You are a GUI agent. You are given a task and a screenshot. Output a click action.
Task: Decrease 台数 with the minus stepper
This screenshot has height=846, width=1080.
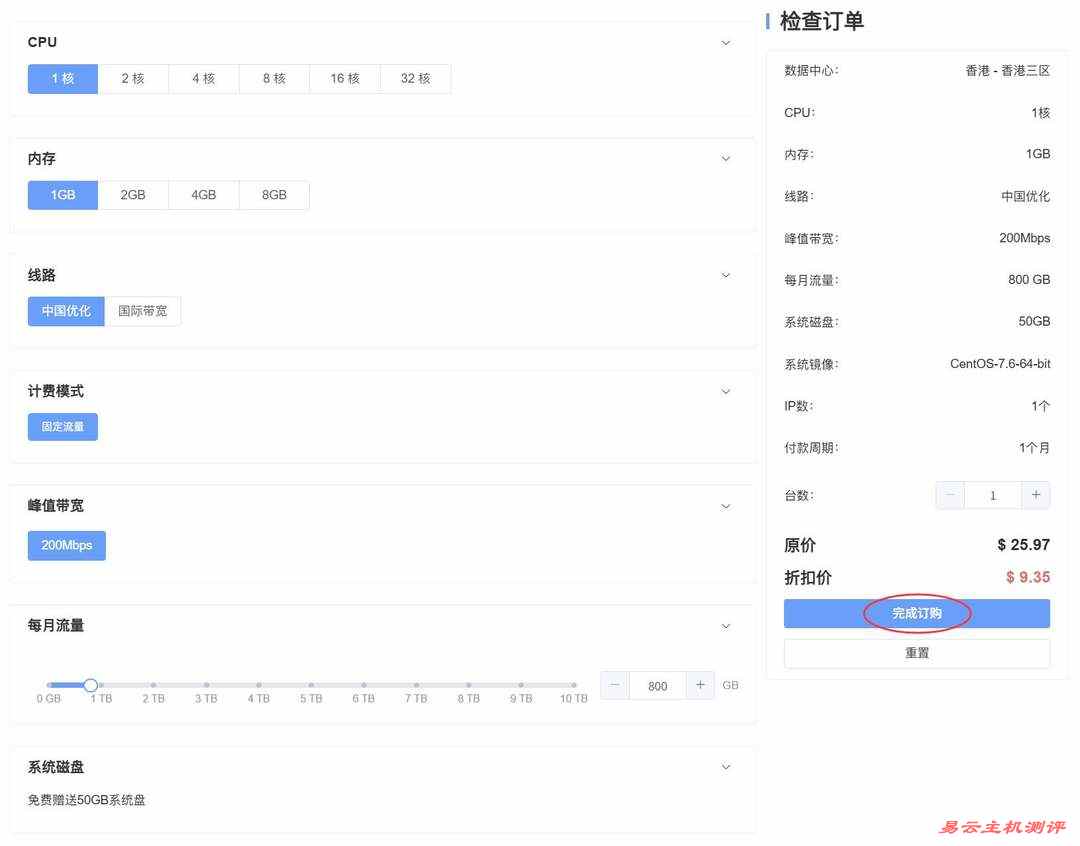coord(949,495)
